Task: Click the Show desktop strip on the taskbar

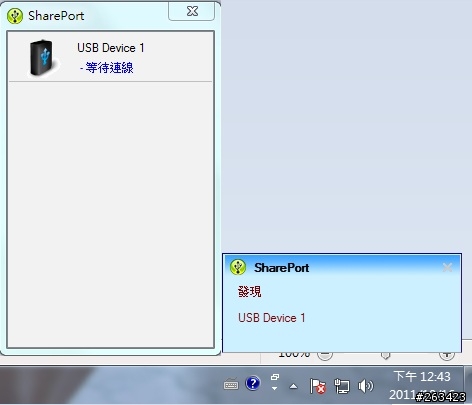Action: point(468,385)
